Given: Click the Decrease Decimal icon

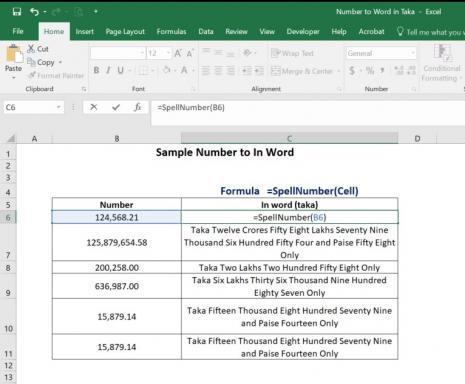Looking at the screenshot, I should tap(411, 71).
